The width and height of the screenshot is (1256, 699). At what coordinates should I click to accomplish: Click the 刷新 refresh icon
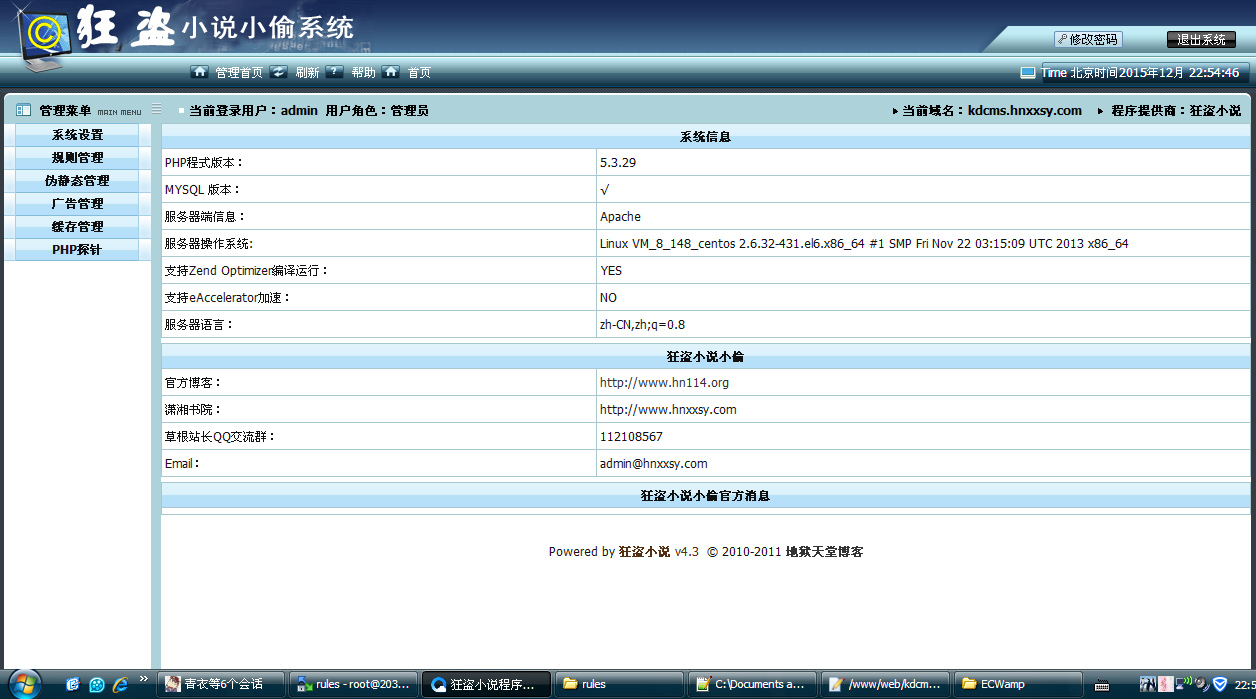(279, 72)
